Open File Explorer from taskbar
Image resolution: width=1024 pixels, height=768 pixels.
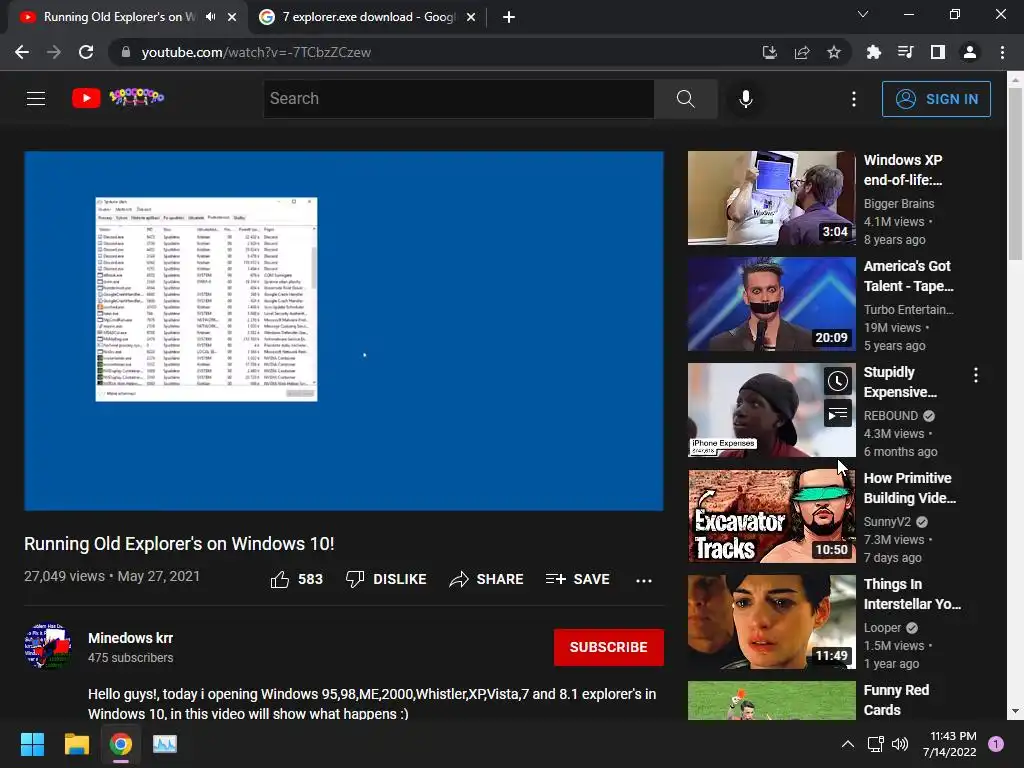pyautogui.click(x=76, y=744)
